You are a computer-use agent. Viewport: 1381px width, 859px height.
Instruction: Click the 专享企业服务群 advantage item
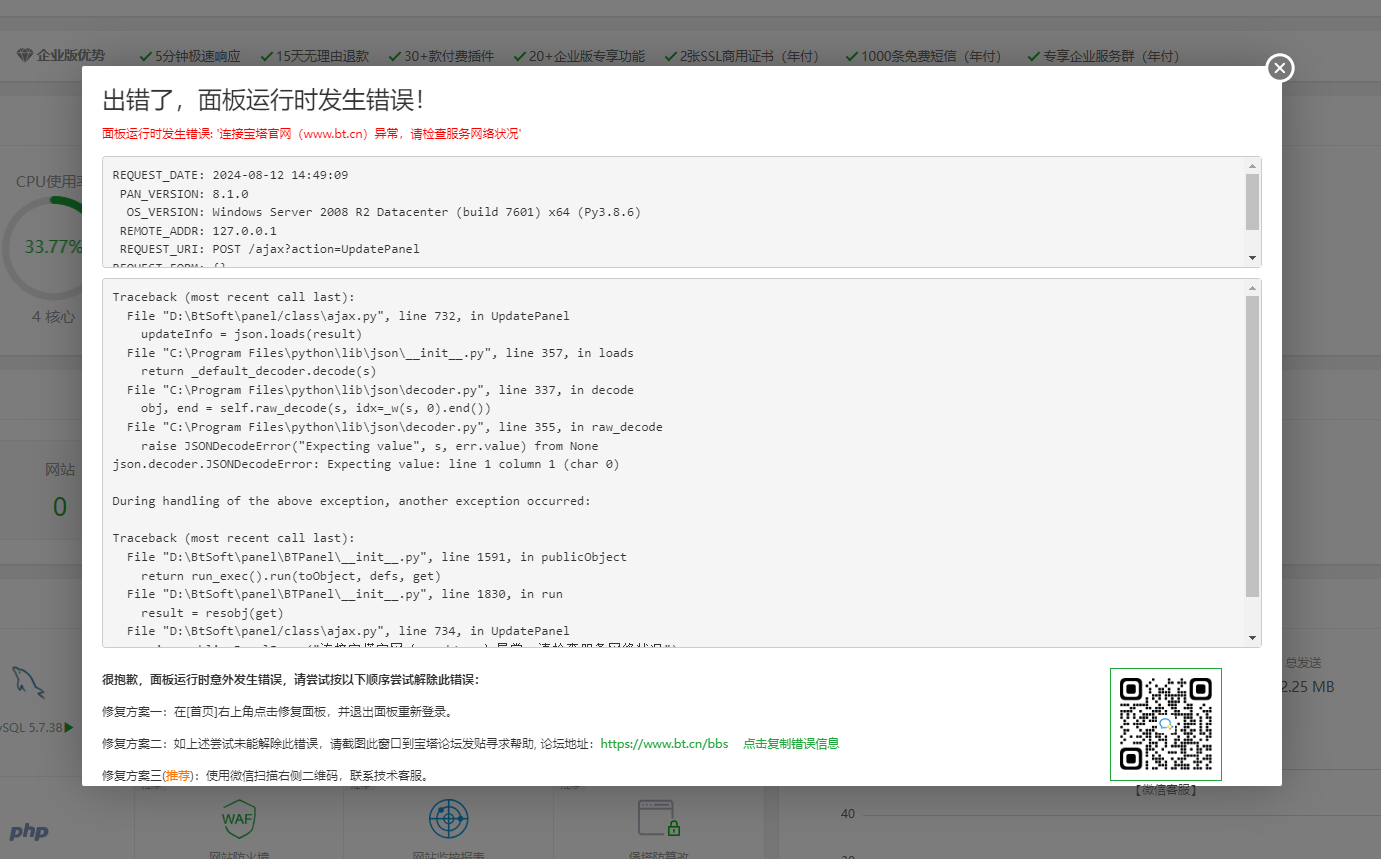coord(1102,57)
